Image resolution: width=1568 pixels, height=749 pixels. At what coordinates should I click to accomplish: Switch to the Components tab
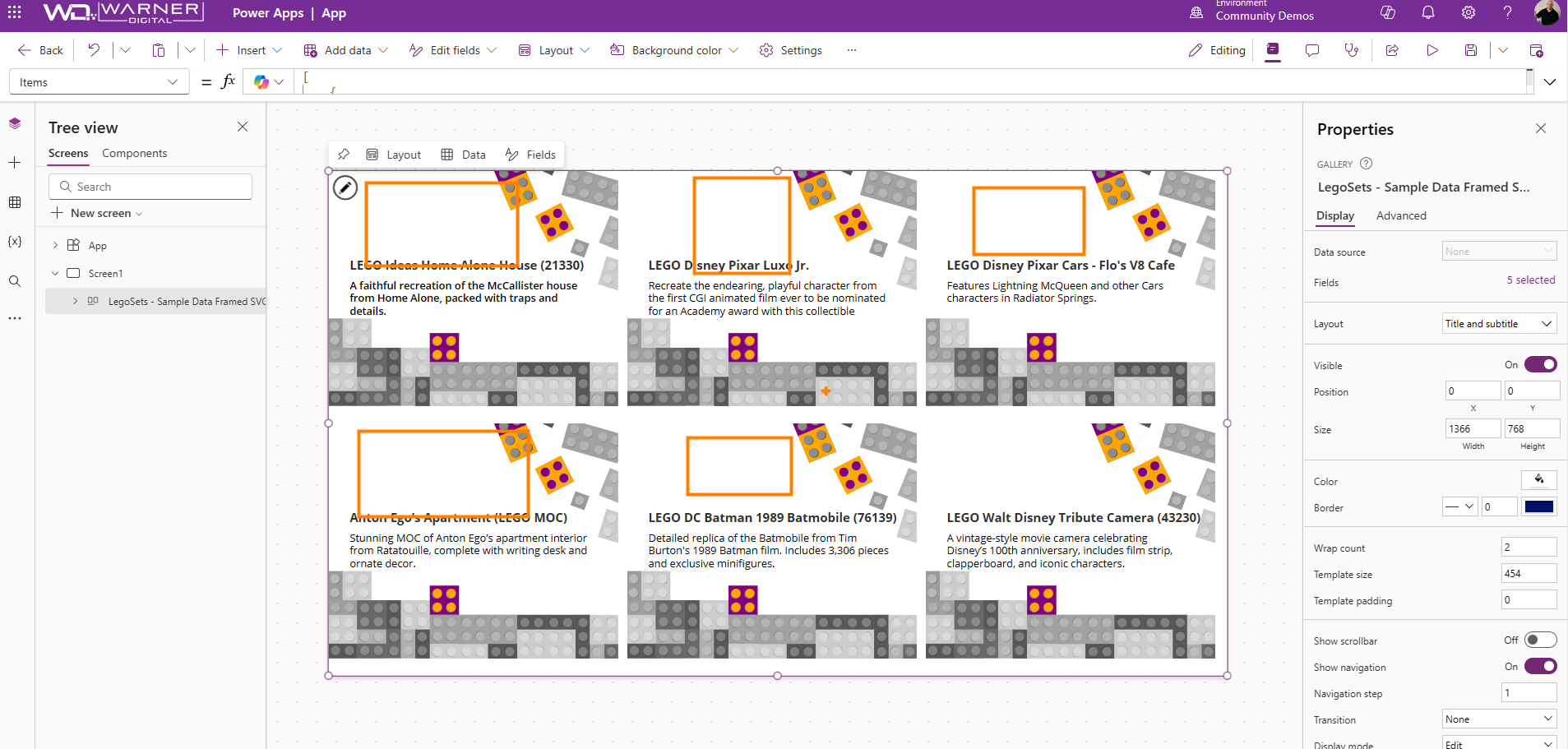(x=134, y=153)
